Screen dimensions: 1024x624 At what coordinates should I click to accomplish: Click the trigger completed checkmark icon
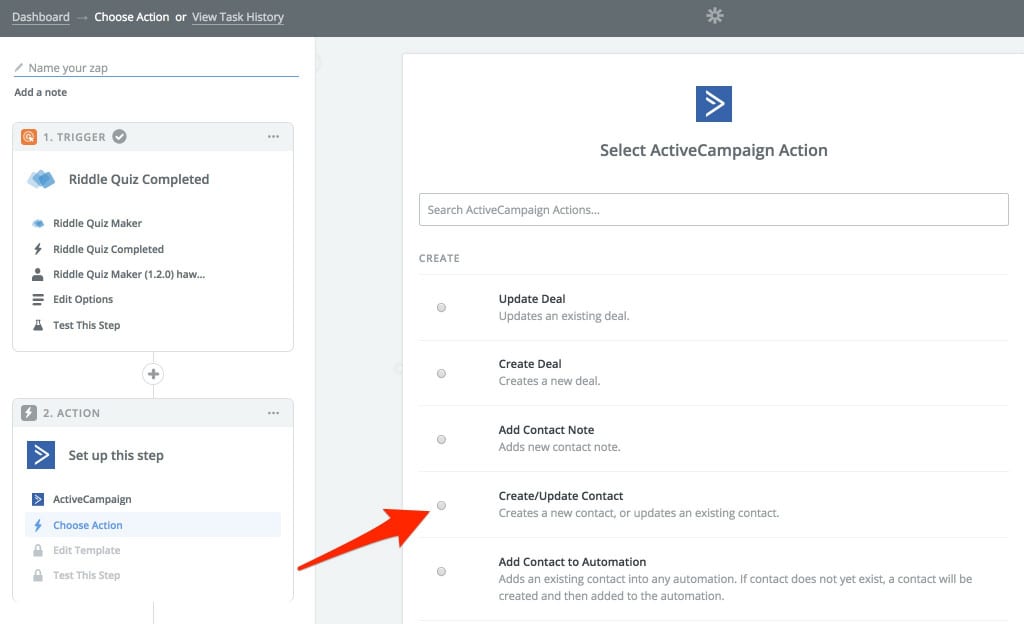point(119,136)
